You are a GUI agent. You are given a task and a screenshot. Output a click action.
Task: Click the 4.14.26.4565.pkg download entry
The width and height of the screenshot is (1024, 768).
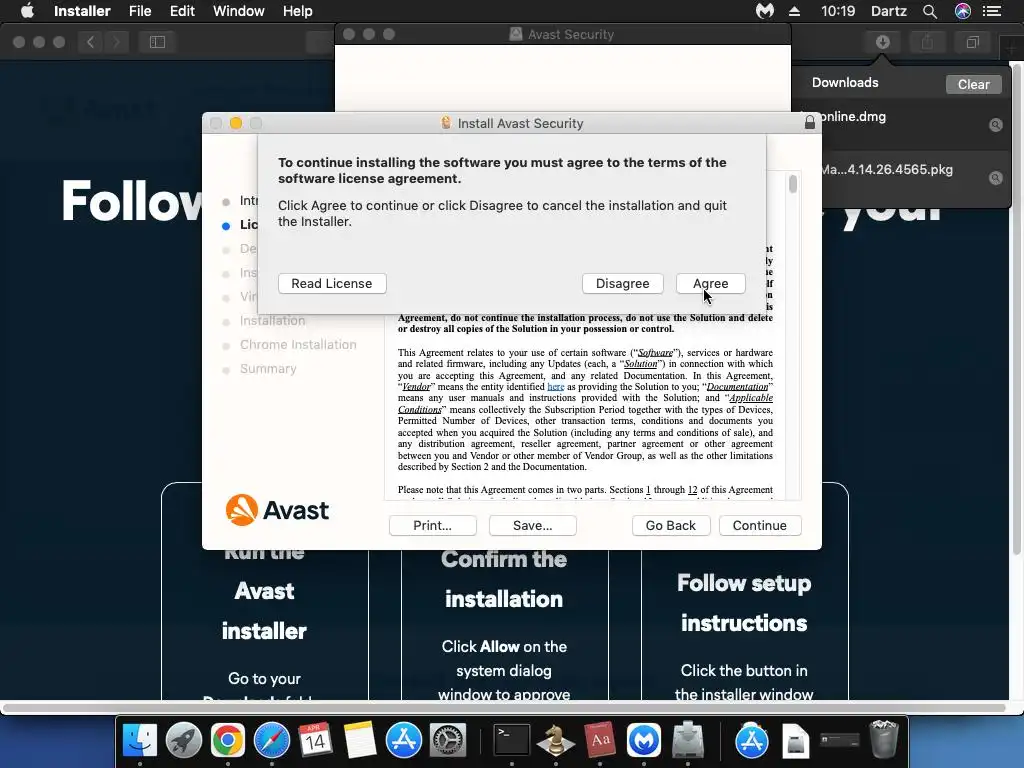(901, 177)
